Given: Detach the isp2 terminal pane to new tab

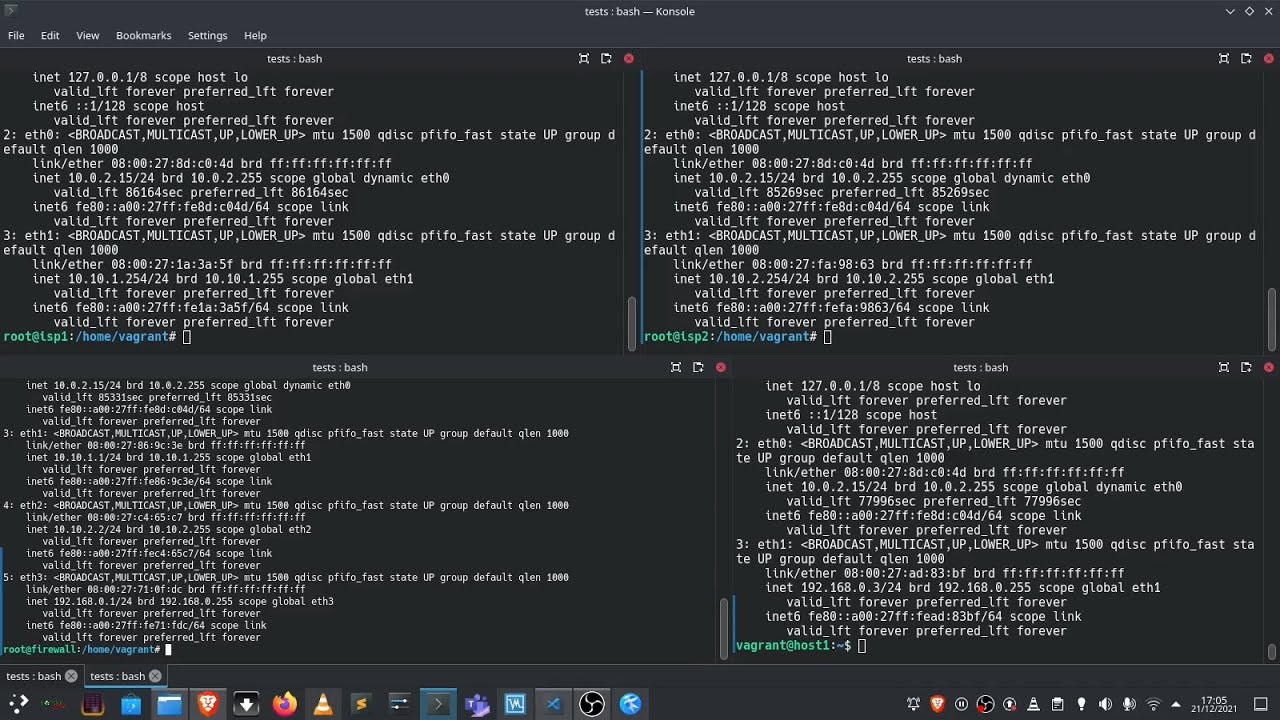Looking at the screenshot, I should (x=1246, y=59).
